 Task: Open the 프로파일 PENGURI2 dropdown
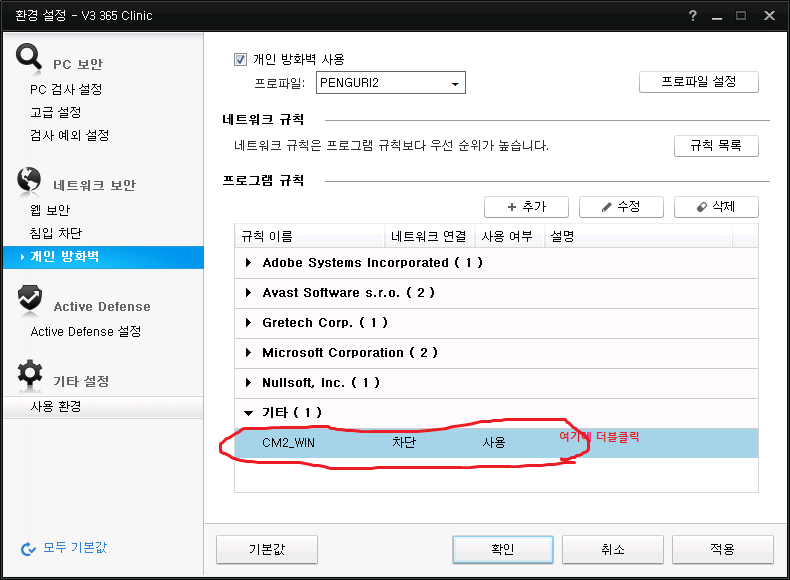[x=390, y=83]
